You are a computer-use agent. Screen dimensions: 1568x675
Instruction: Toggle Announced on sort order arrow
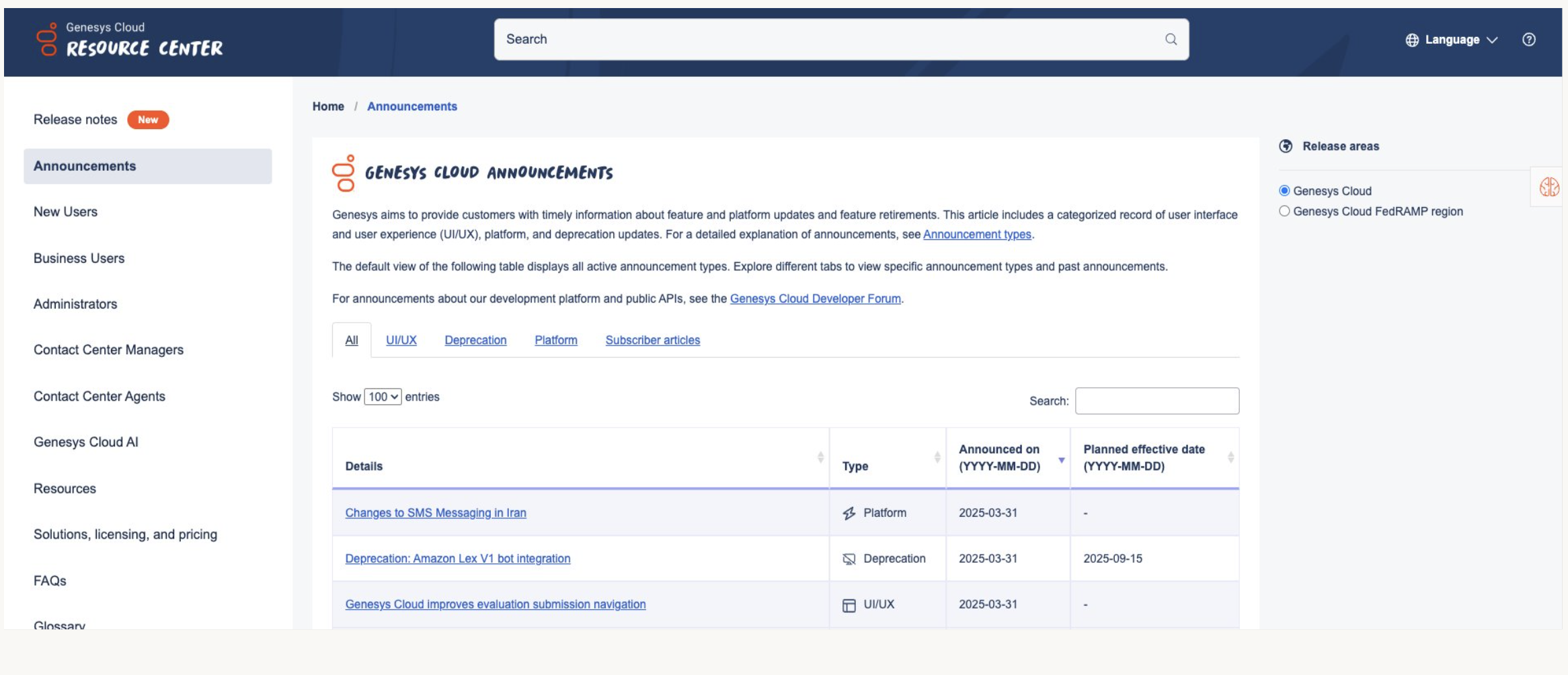[1061, 460]
